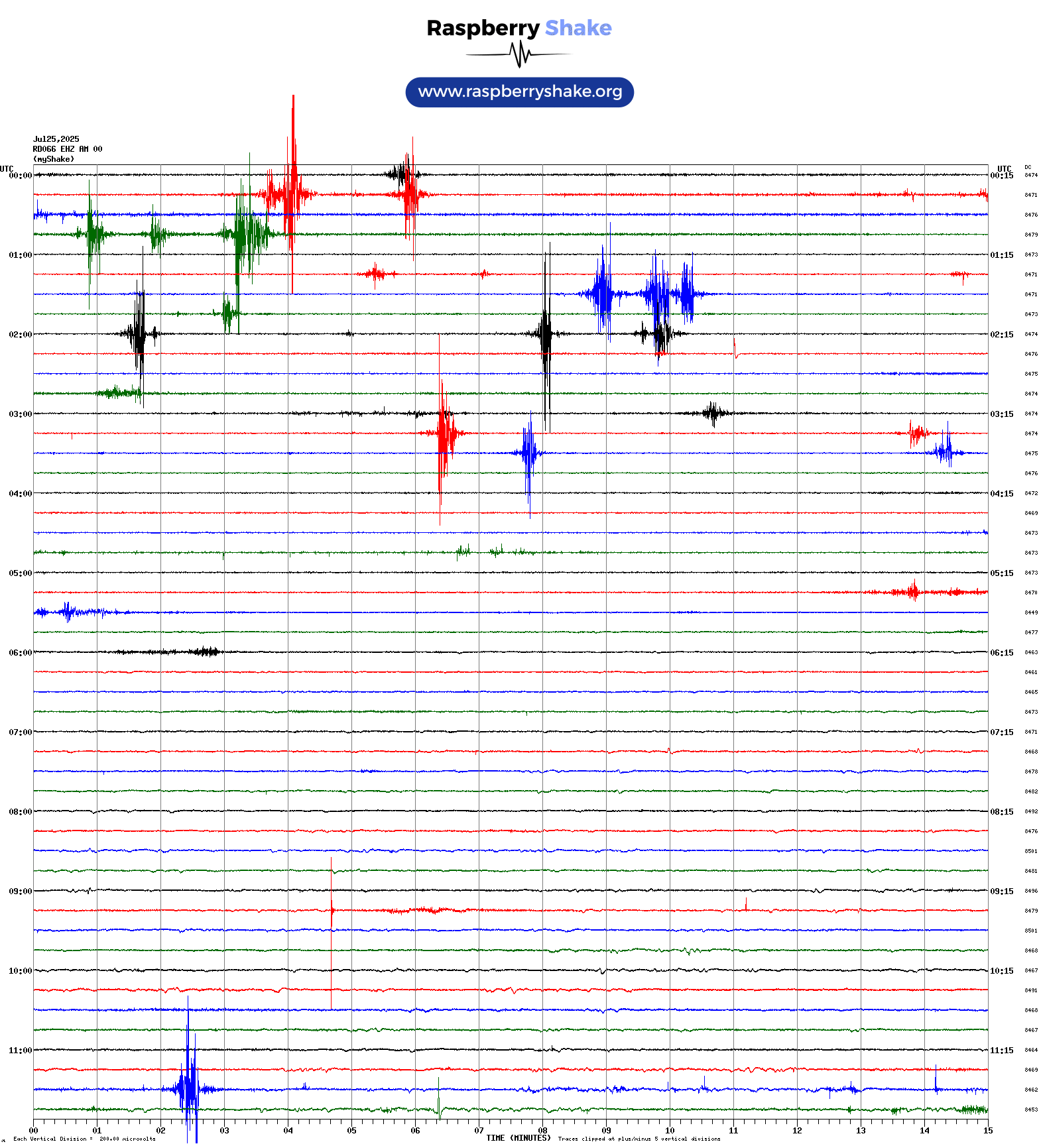This screenshot has width=1041, height=1148.
Task: Click the DC column header at top right
Action: tap(1027, 168)
